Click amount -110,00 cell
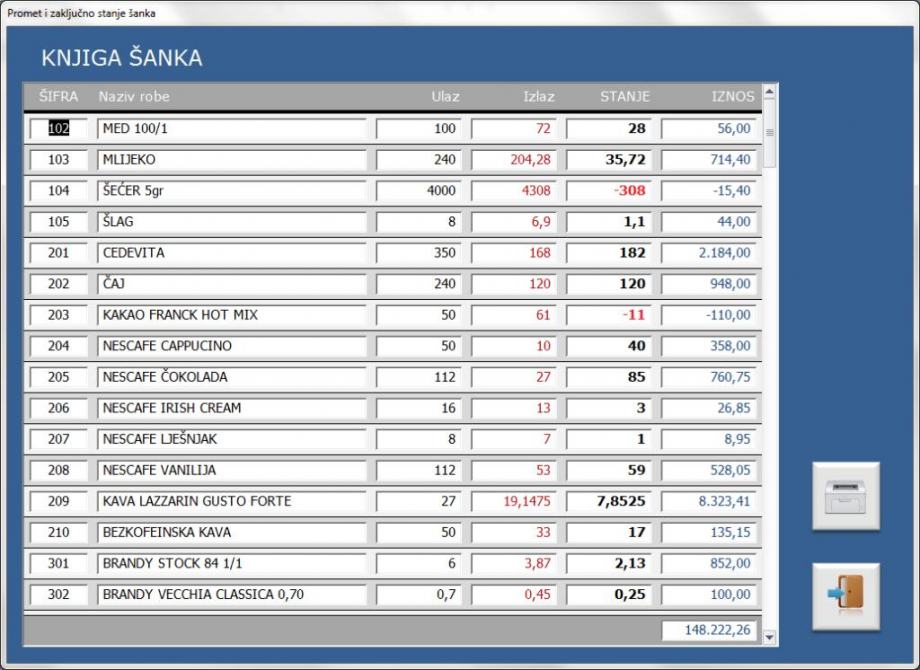This screenshot has height=670, width=920. (x=709, y=315)
